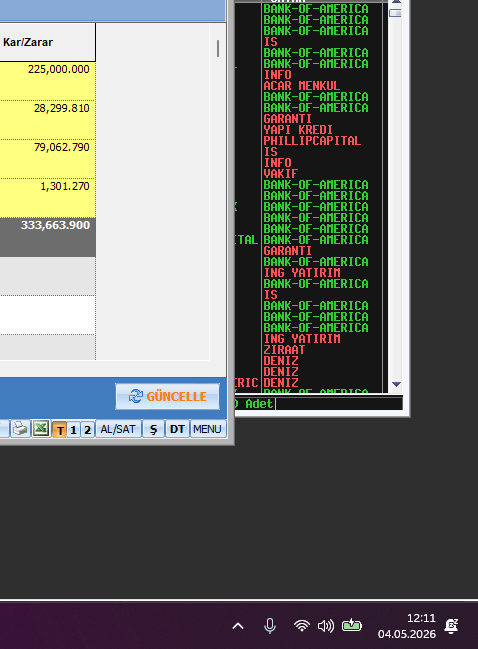Screen dimensions: 478x649
Task: Click the printer icon in the bottom toolbar
Action: [x=19, y=429]
